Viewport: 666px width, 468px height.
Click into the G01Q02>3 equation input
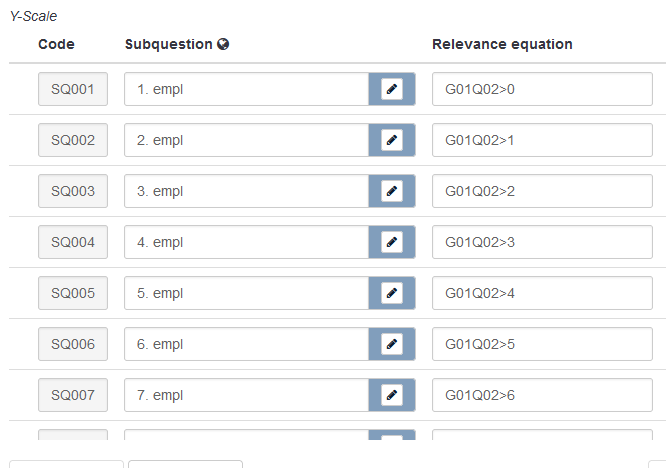tap(542, 243)
